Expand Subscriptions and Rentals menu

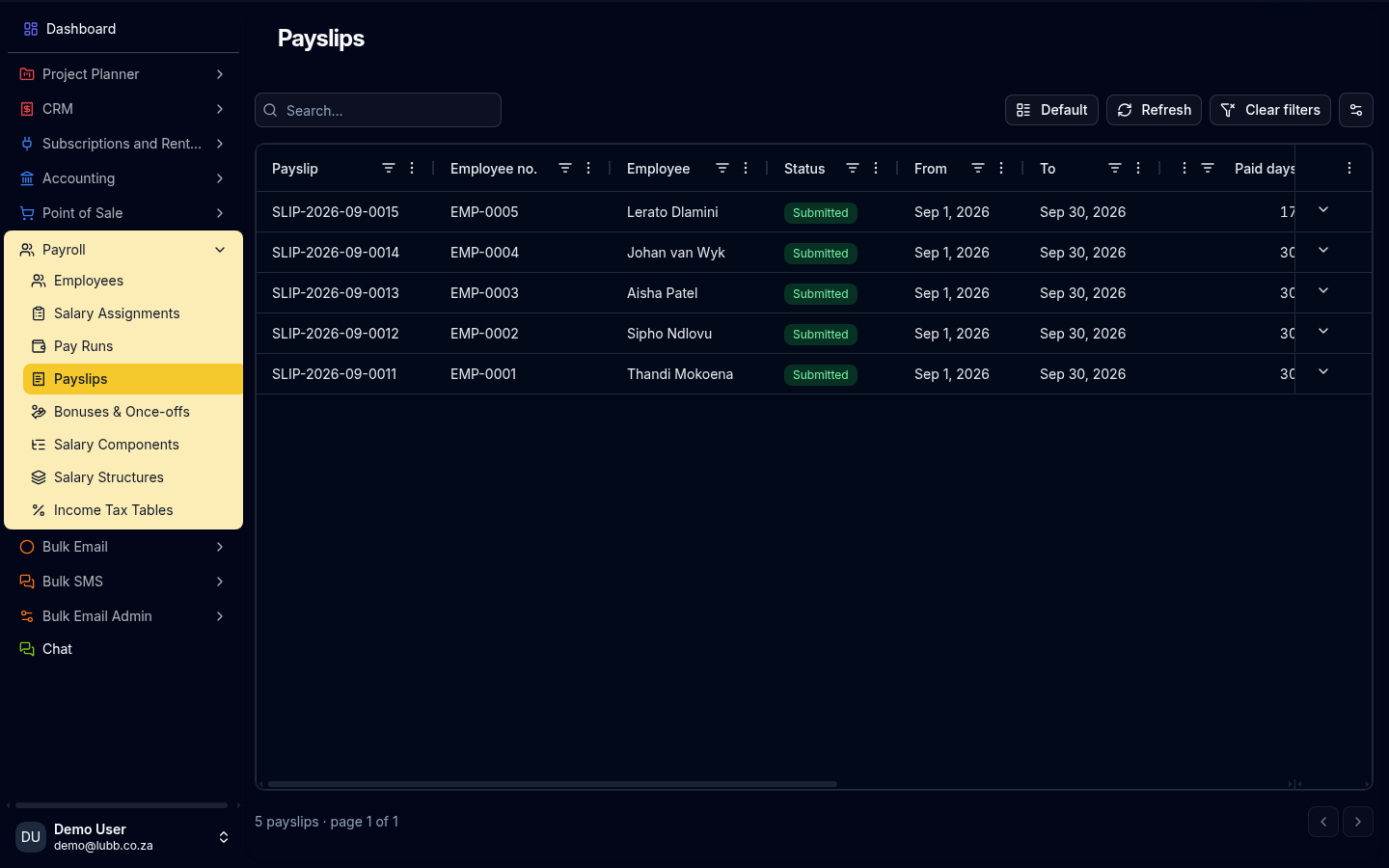pyautogui.click(x=123, y=144)
